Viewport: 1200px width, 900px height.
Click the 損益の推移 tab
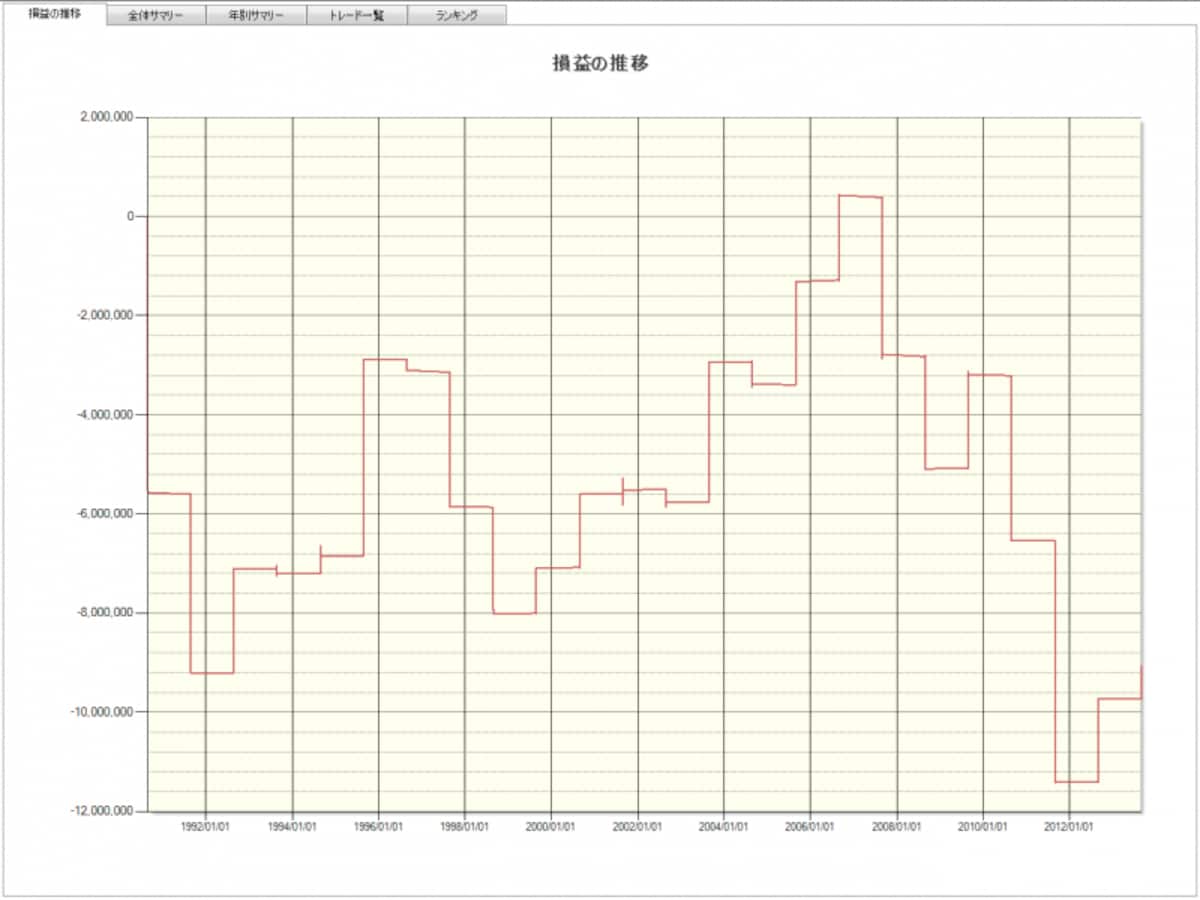click(x=54, y=14)
